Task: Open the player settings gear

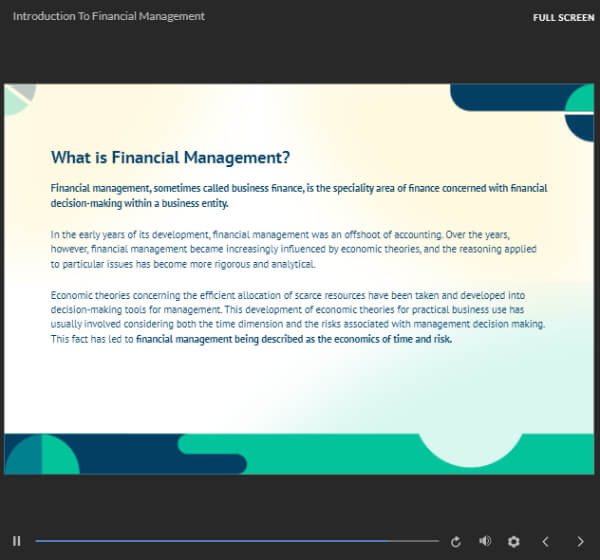Action: coord(514,541)
